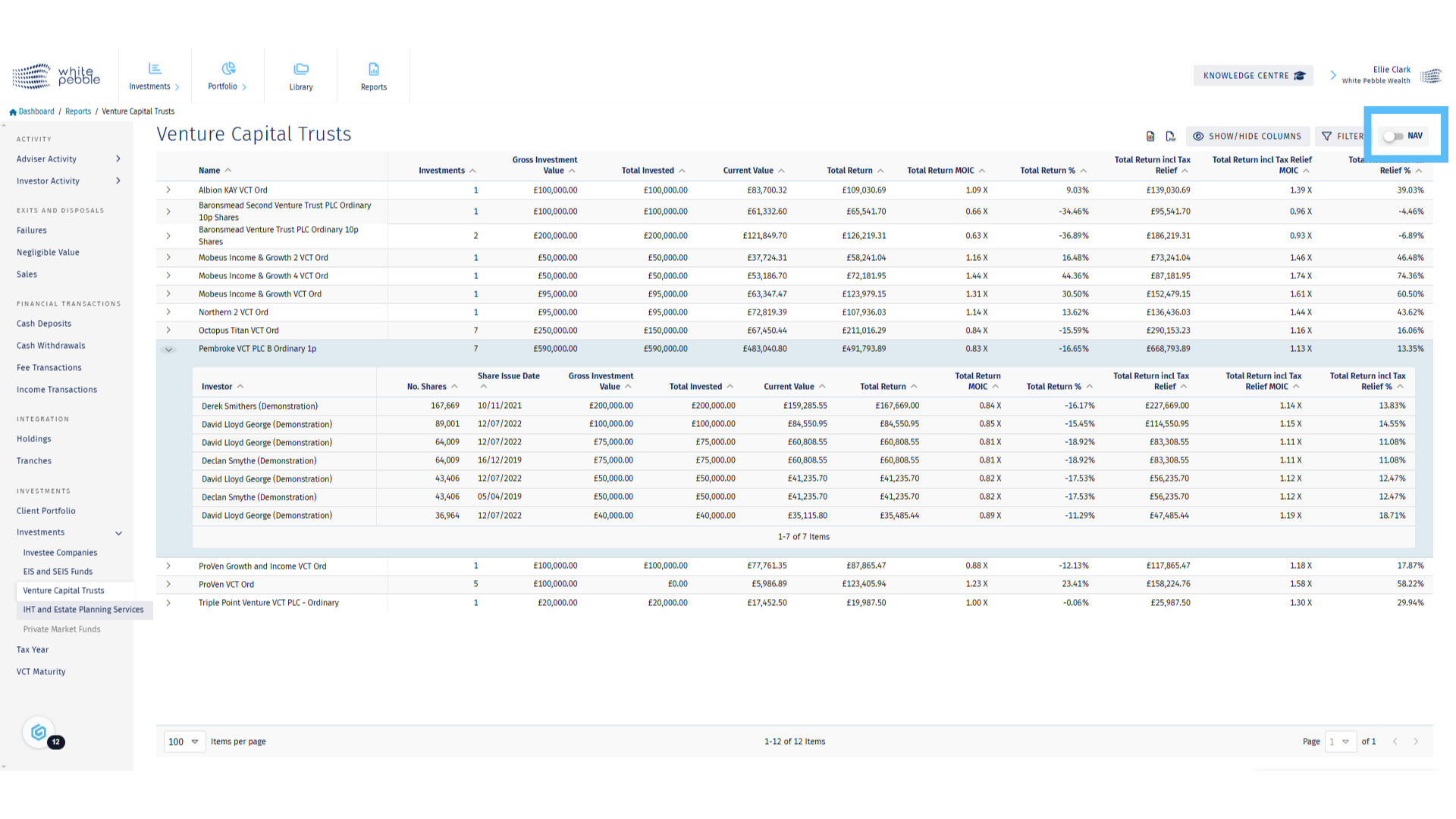Click the White Pebble logo
Image resolution: width=1456 pixels, height=819 pixels.
pos(57,76)
